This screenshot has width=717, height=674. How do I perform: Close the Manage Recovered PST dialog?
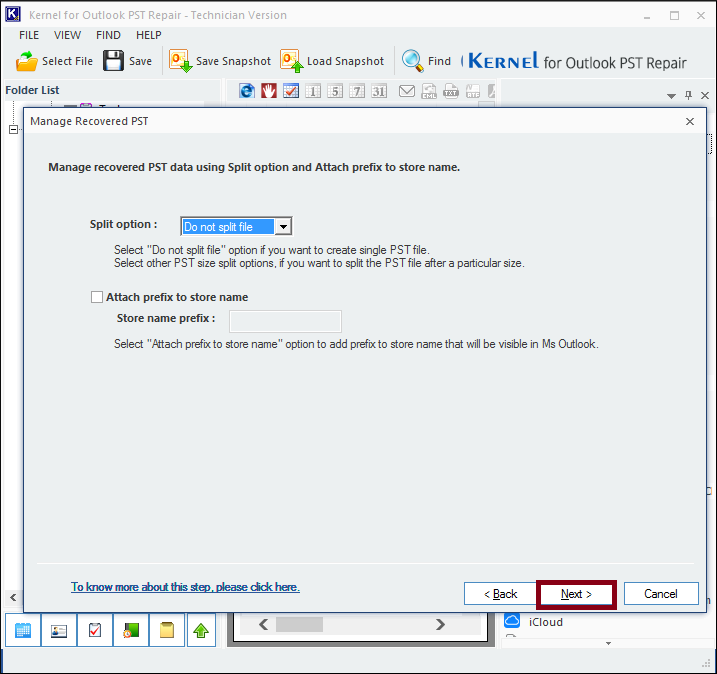click(690, 121)
